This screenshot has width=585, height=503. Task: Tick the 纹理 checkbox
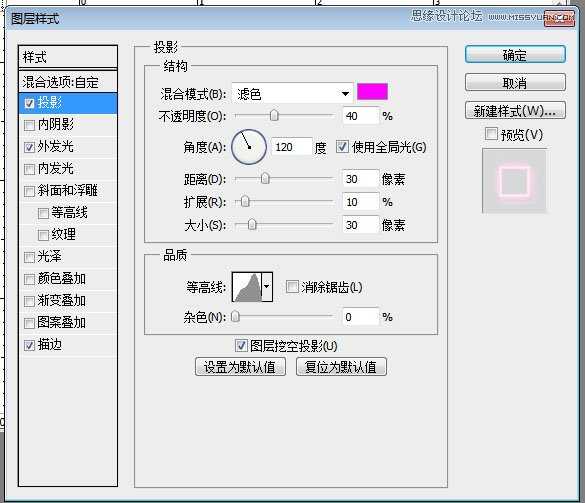click(x=43, y=235)
